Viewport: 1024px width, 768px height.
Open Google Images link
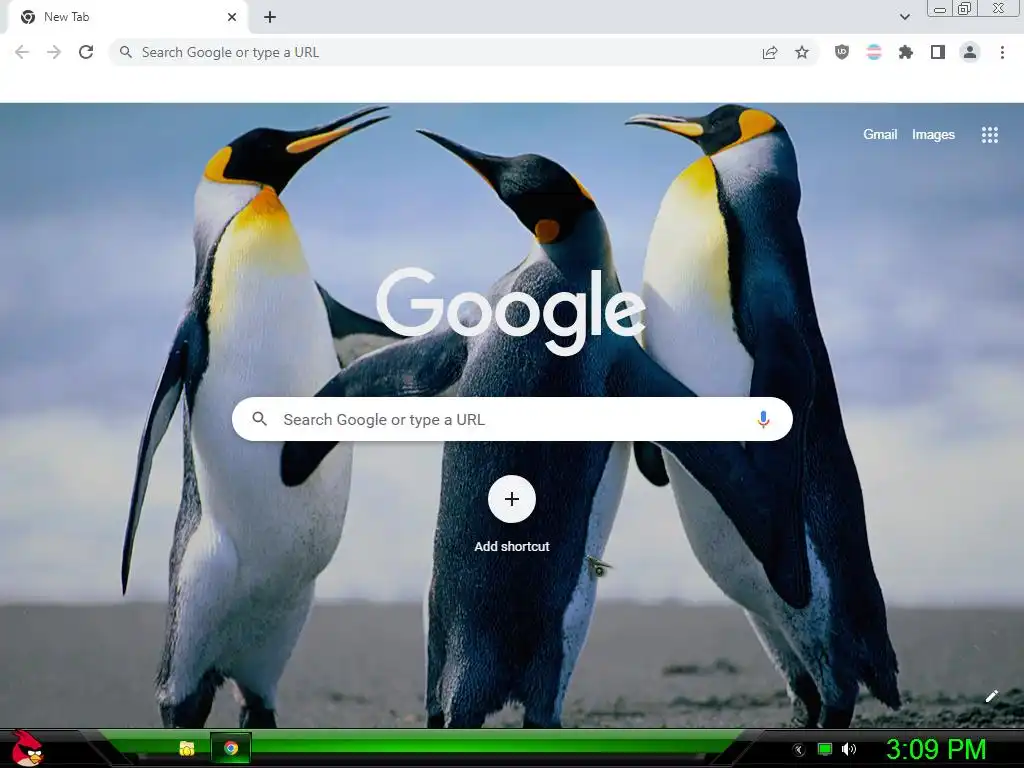point(933,135)
